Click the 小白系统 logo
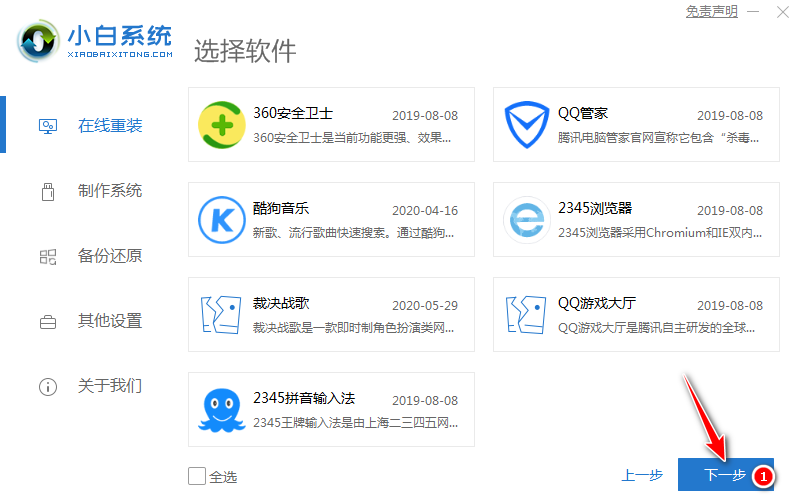This screenshot has width=795, height=503. point(96,41)
